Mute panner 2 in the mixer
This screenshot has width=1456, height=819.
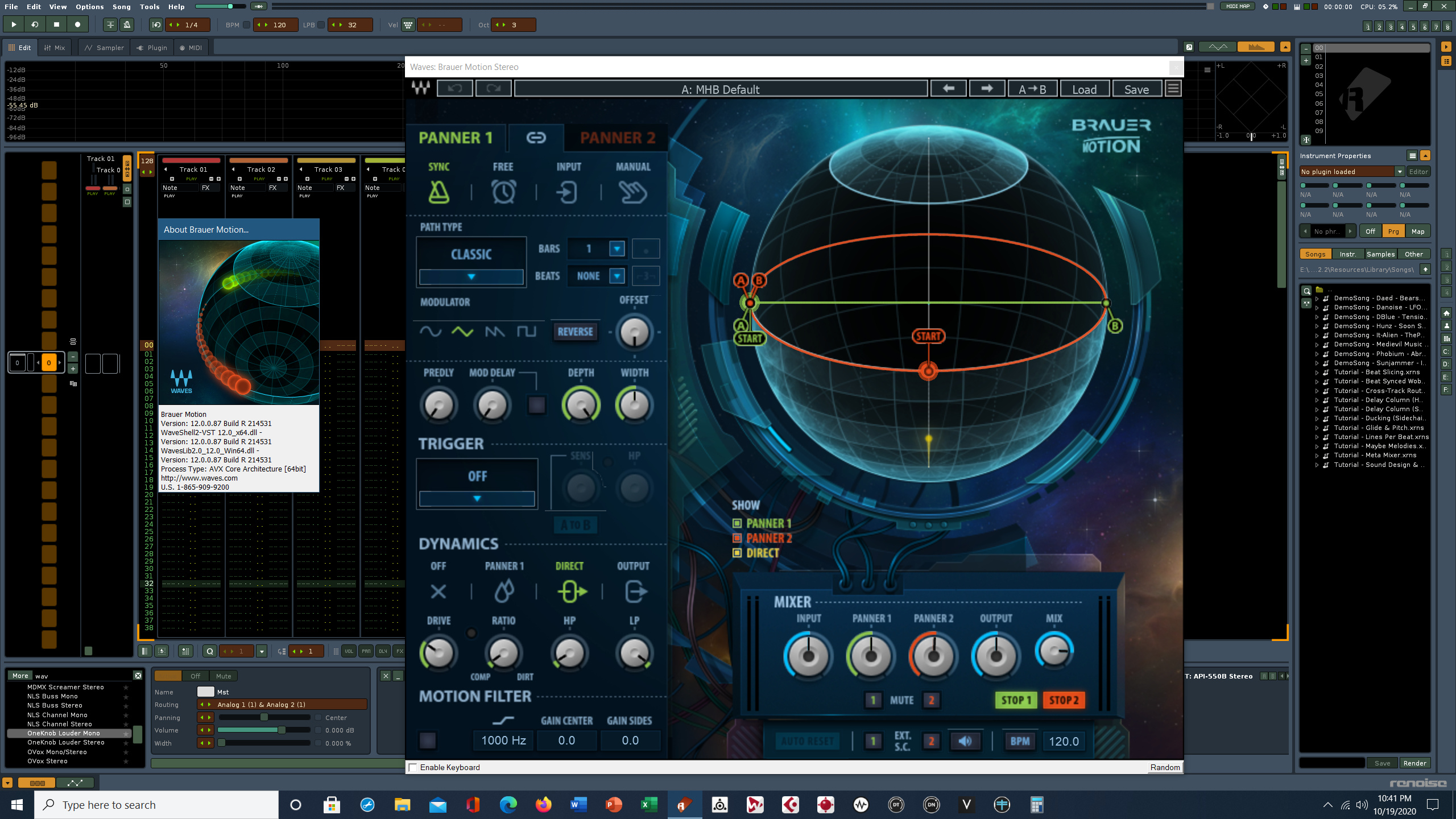click(x=931, y=700)
